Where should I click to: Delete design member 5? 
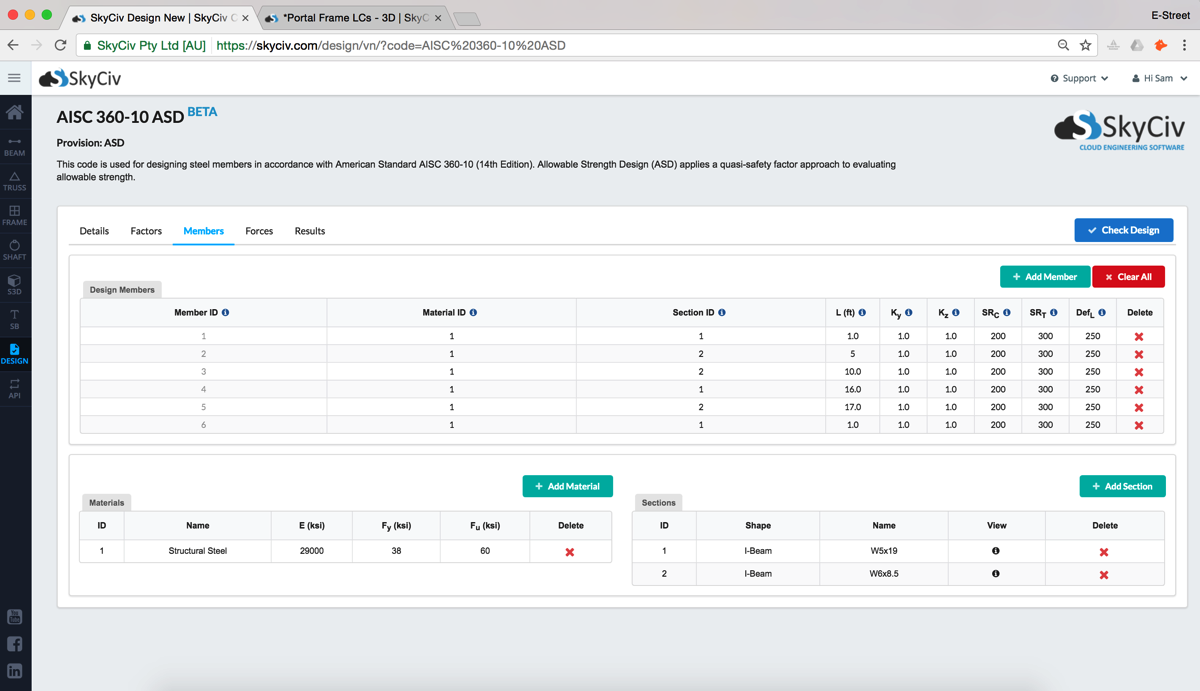(x=1139, y=408)
